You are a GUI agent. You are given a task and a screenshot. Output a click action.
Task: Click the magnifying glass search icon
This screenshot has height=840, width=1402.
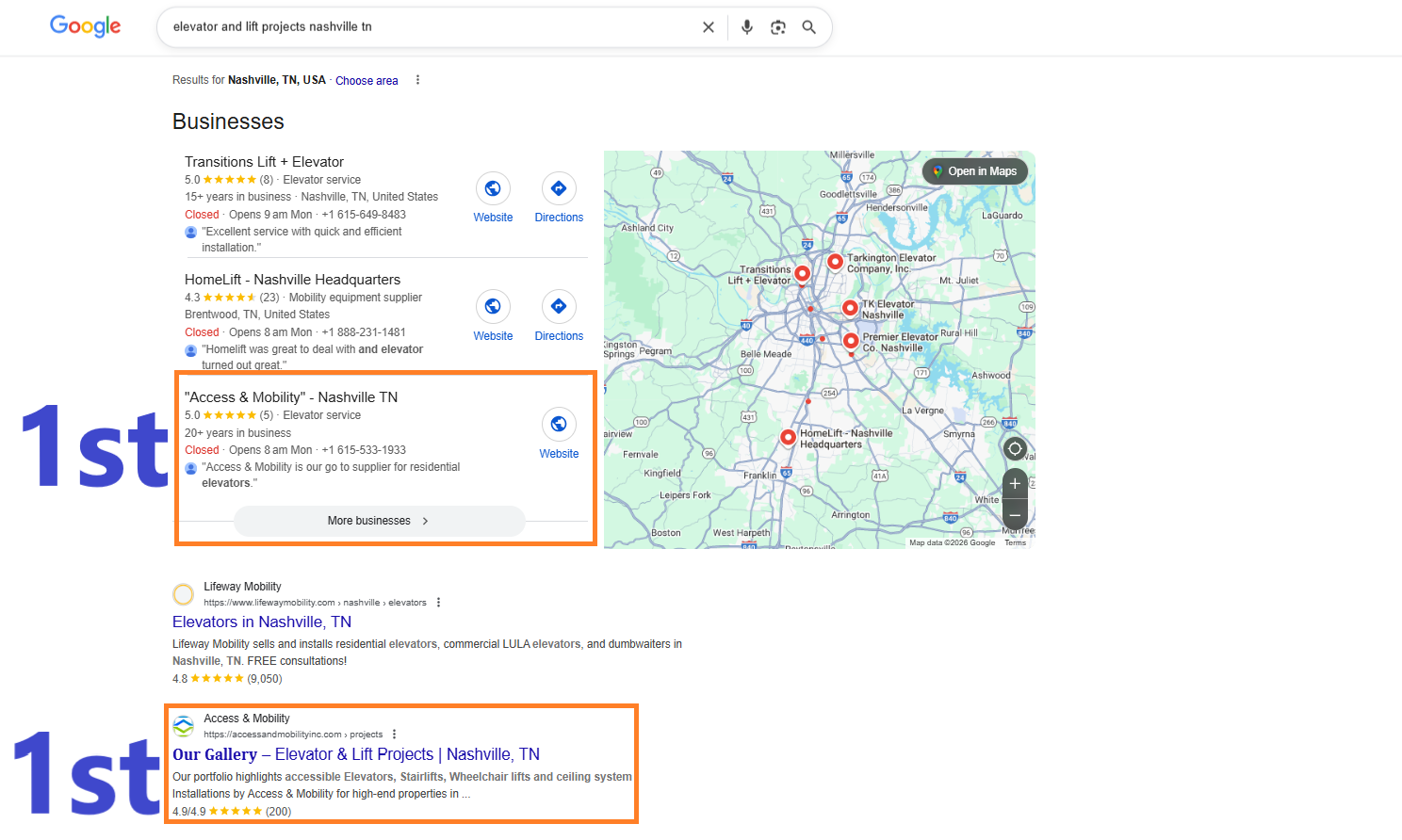pos(808,27)
